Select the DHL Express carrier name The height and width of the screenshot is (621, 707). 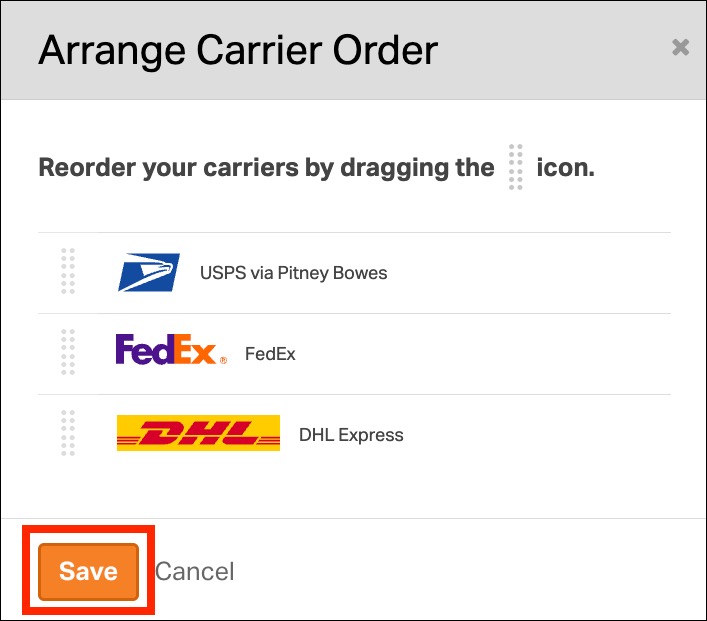(x=351, y=435)
